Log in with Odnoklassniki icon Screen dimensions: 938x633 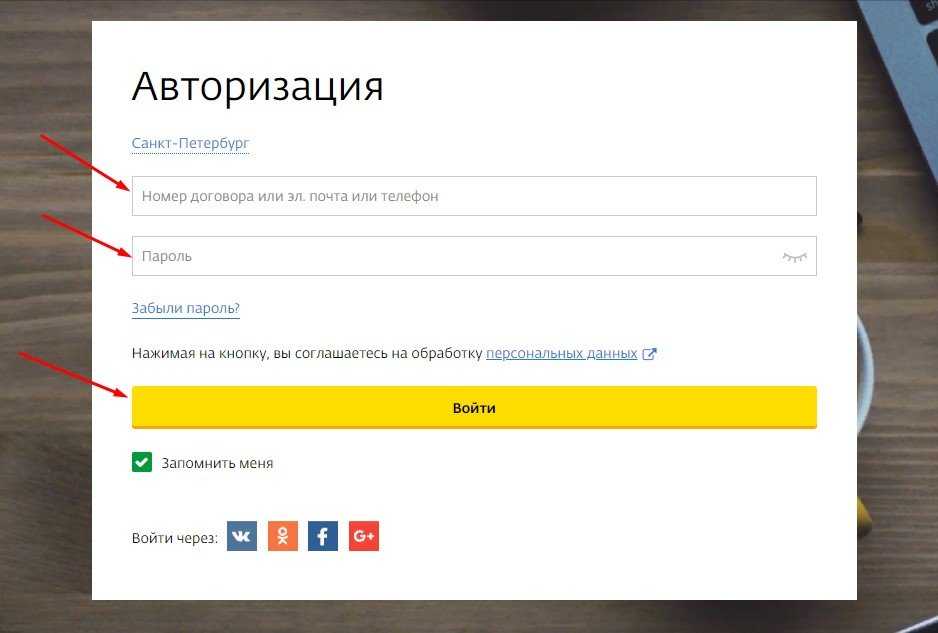[283, 537]
